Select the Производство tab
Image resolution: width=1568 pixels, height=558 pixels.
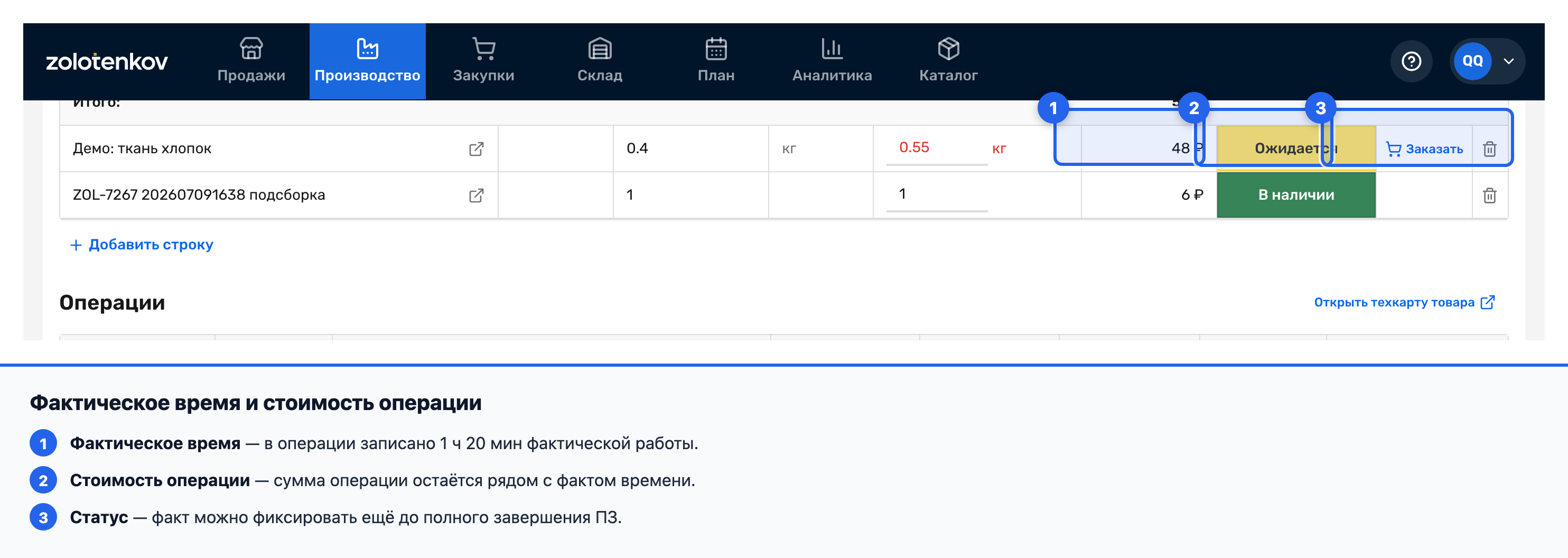pos(367,61)
